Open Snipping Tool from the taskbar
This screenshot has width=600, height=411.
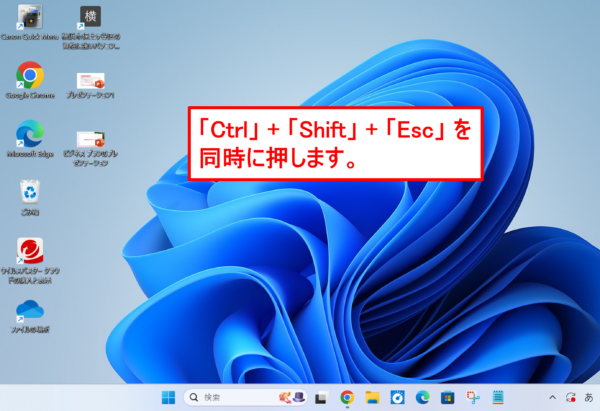(472, 397)
